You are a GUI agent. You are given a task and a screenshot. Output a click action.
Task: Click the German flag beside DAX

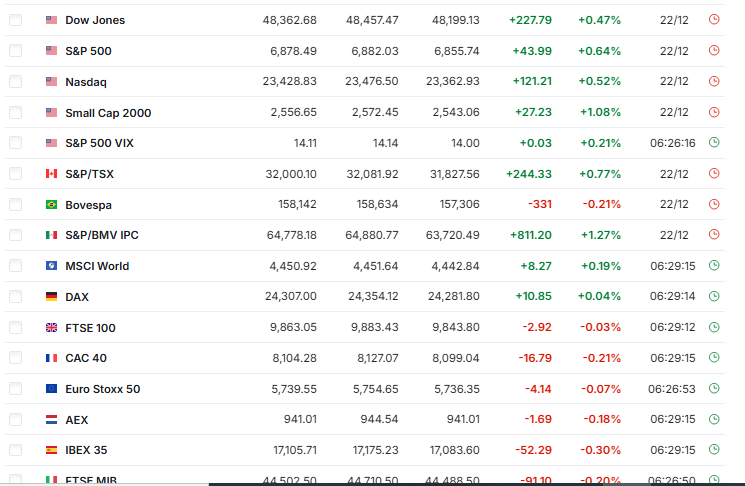pyautogui.click(x=51, y=296)
